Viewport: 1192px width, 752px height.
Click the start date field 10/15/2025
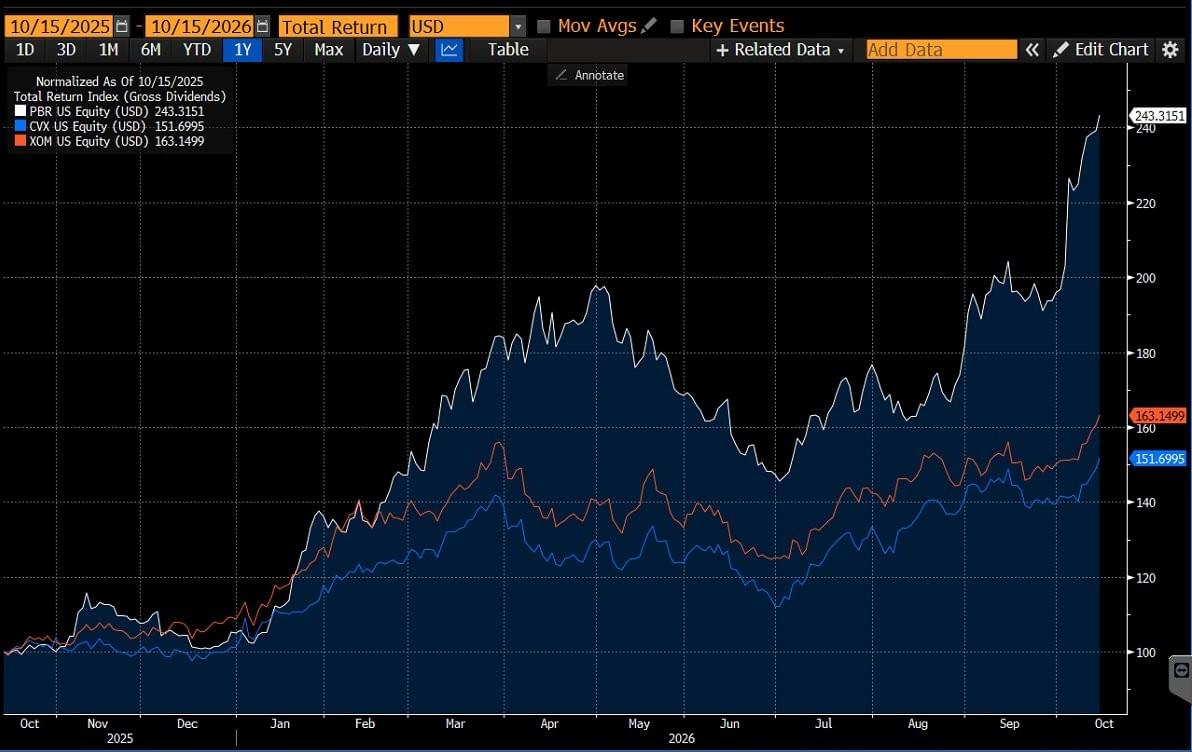(60, 27)
